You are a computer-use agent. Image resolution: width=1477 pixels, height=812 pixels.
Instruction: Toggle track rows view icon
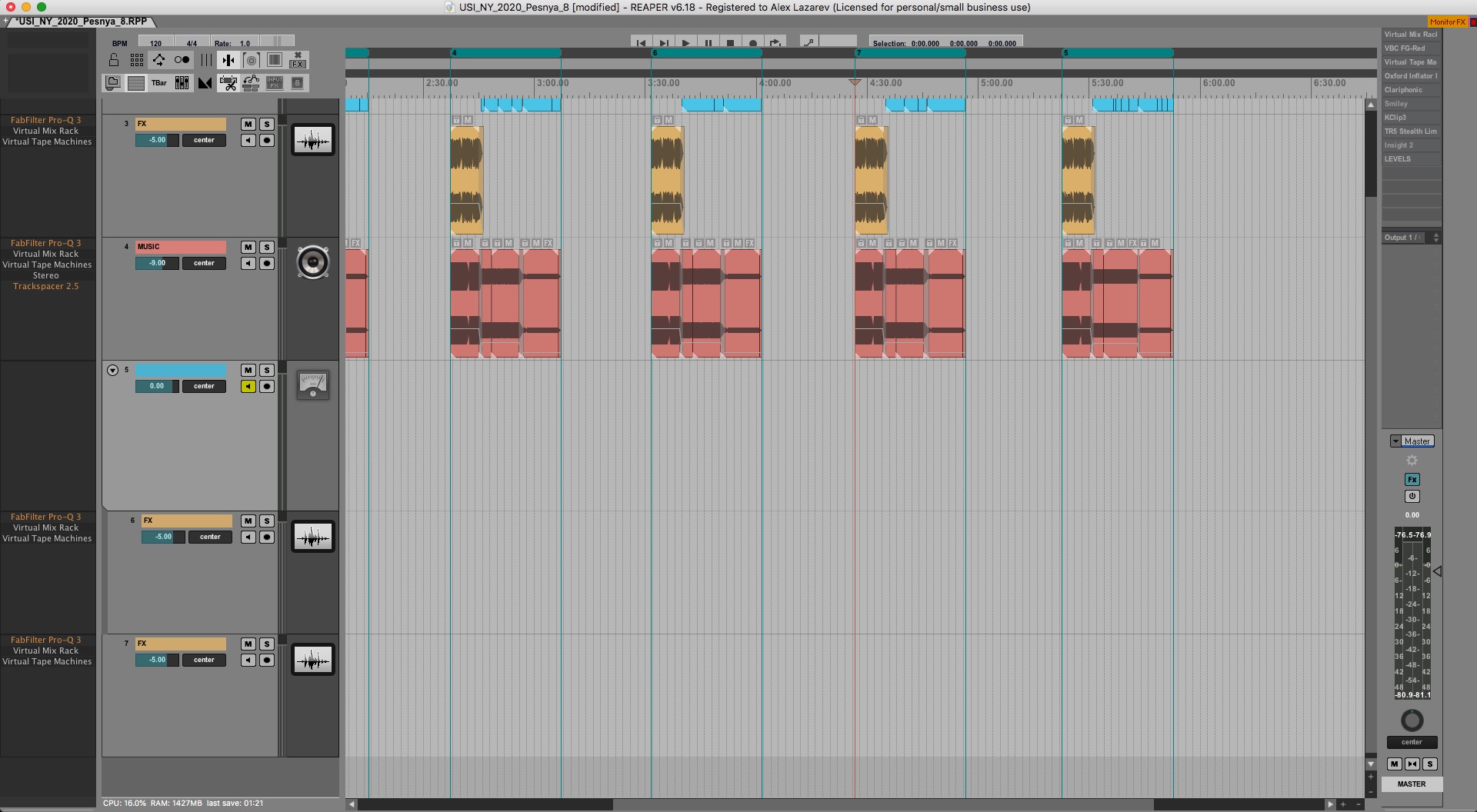coord(136,83)
